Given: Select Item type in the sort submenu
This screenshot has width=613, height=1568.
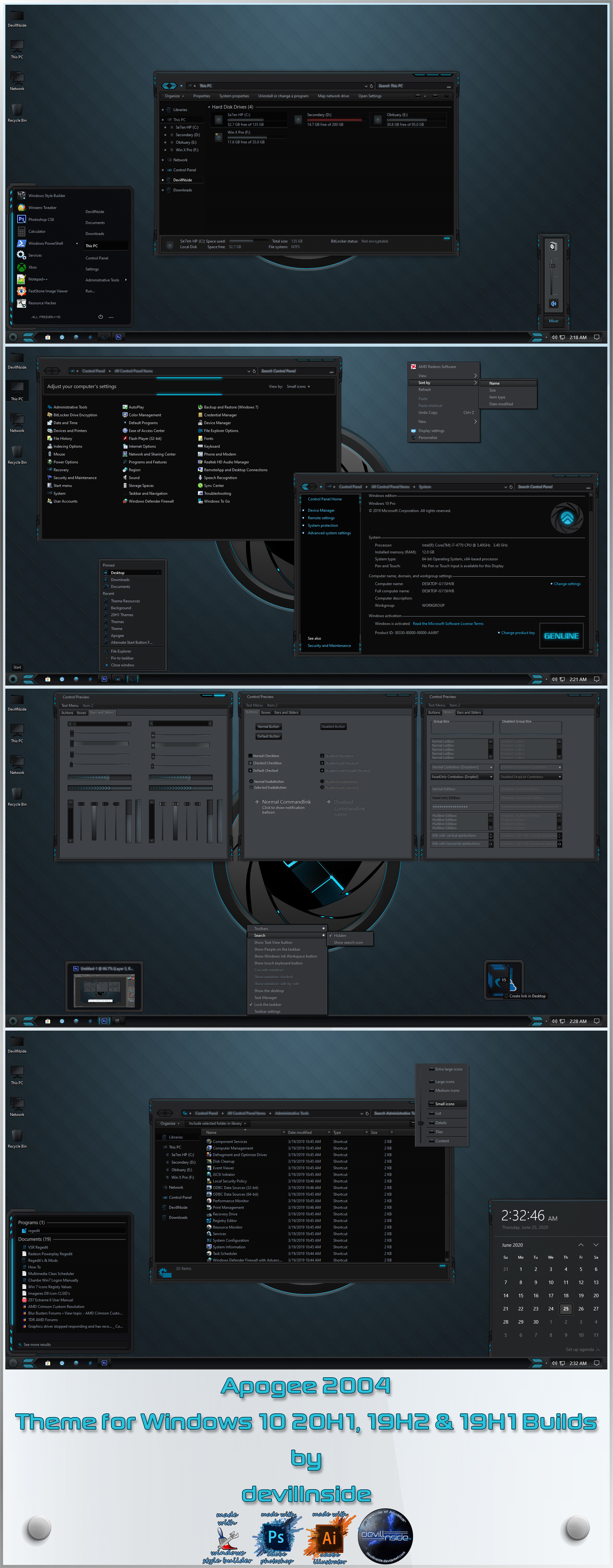Looking at the screenshot, I should 497,397.
